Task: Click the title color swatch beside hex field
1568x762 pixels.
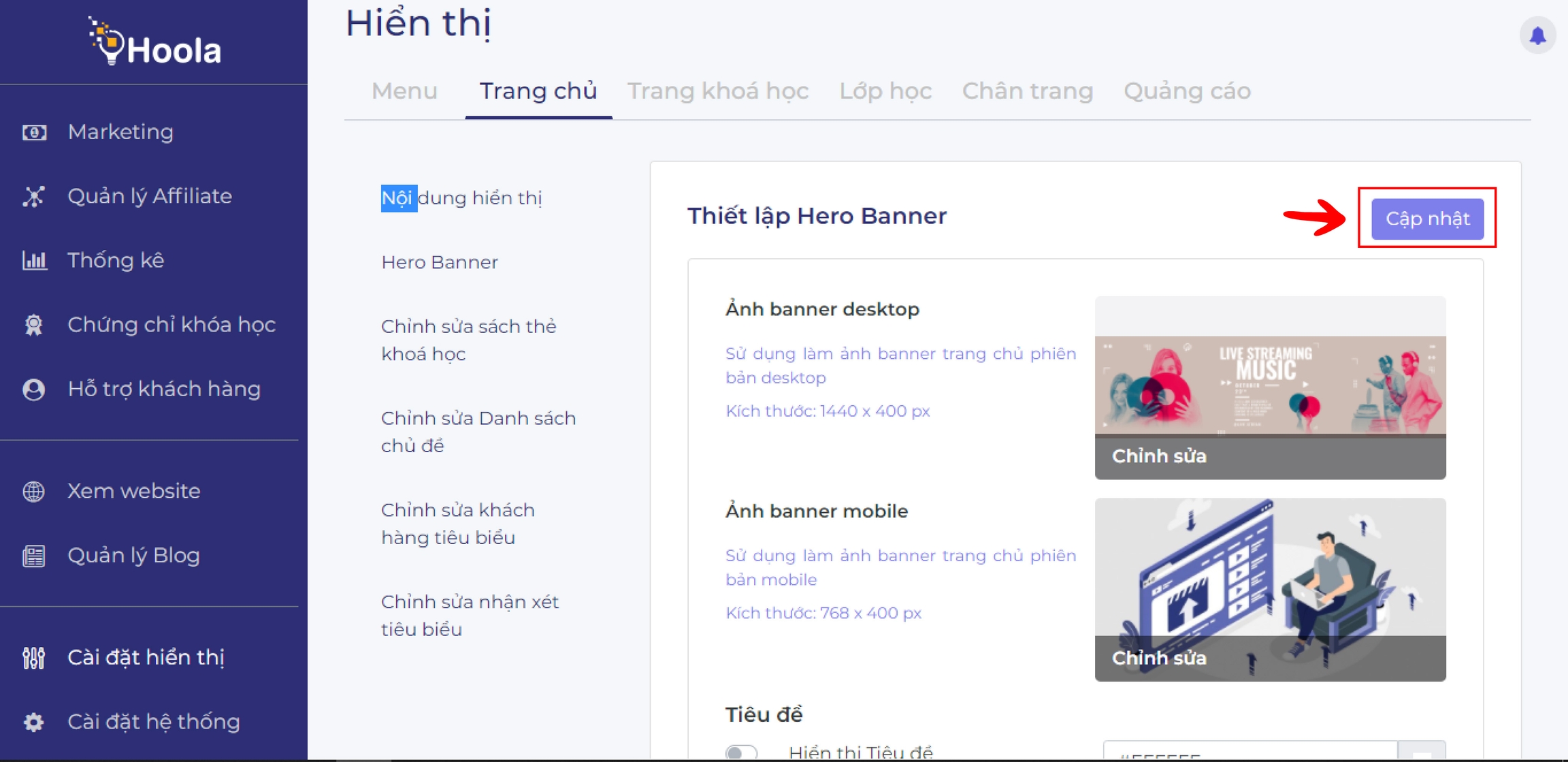Action: tap(1422, 752)
